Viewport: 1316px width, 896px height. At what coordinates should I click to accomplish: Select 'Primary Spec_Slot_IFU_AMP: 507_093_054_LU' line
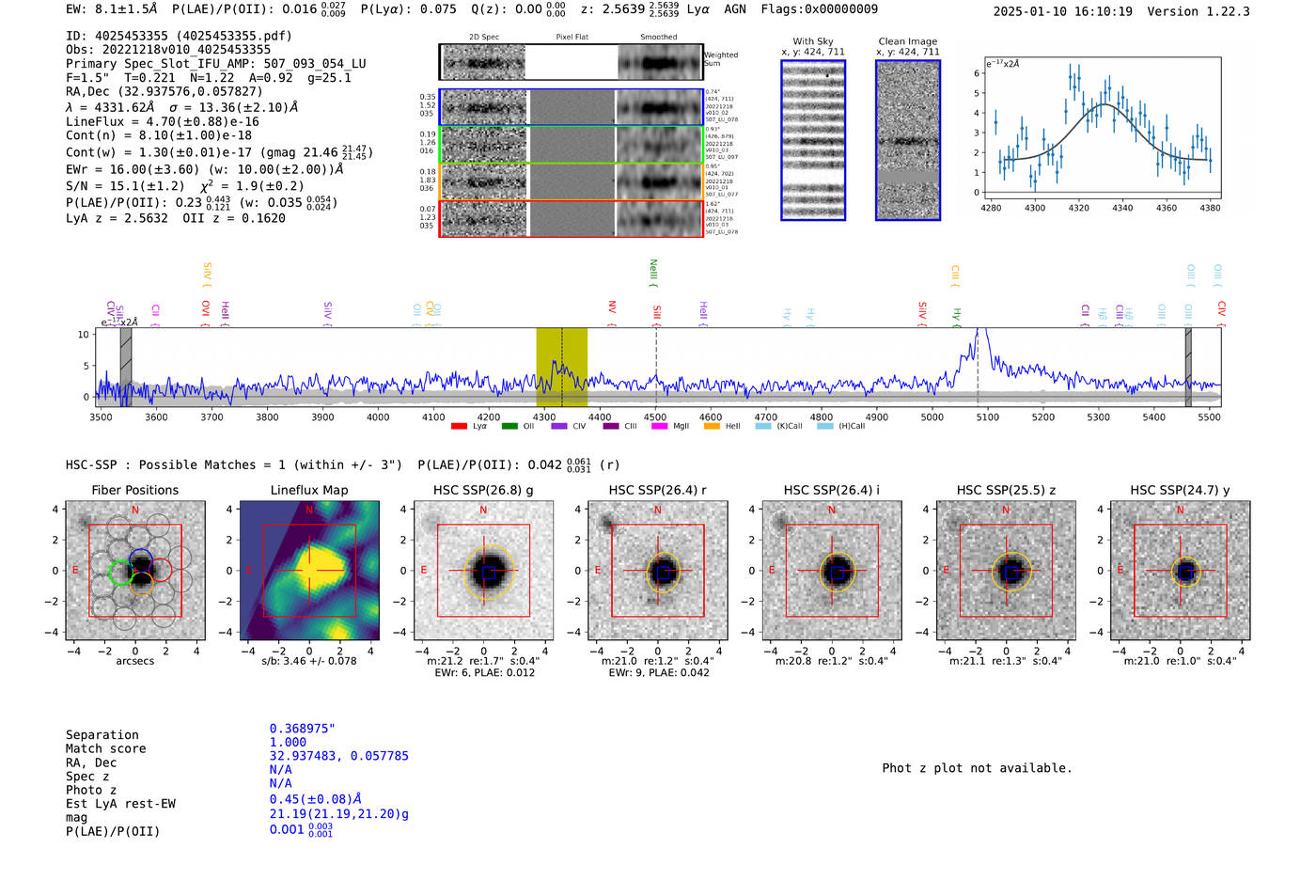tap(216, 64)
